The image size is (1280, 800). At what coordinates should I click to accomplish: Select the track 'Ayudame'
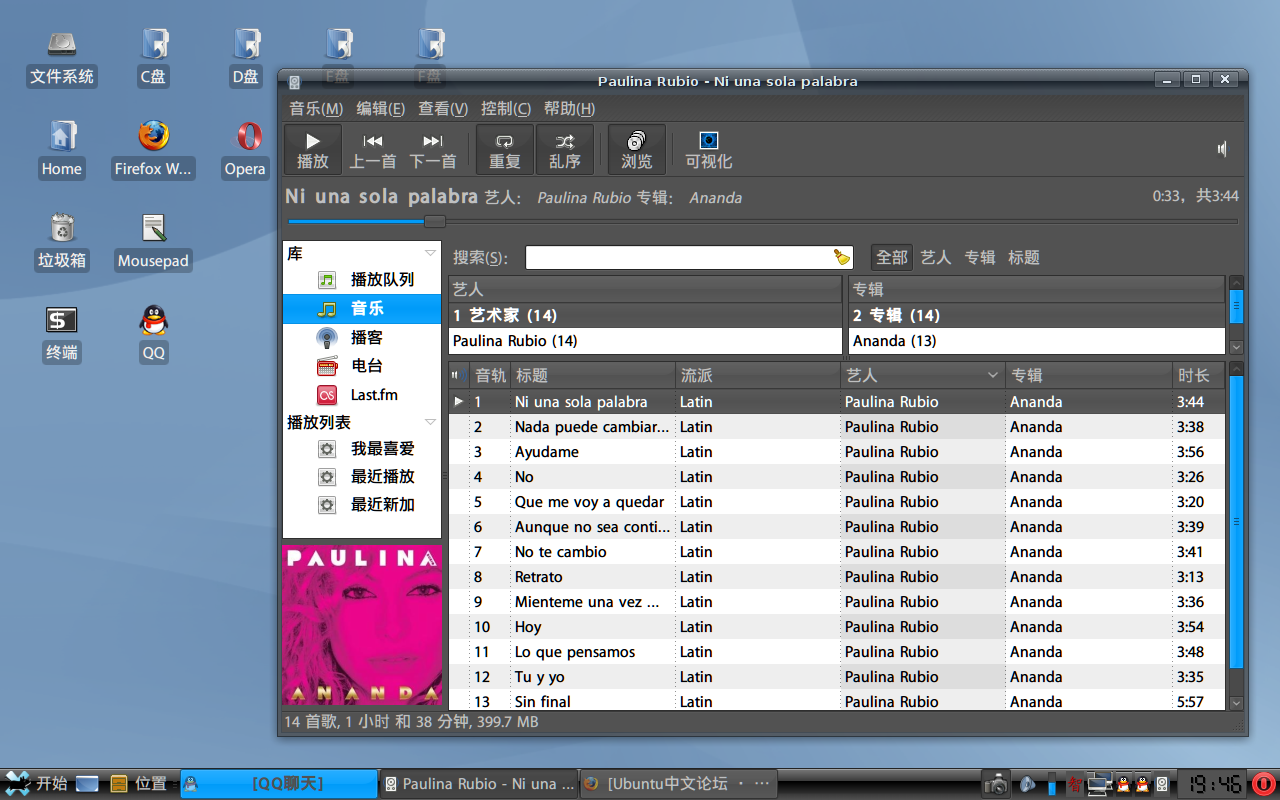(837, 452)
